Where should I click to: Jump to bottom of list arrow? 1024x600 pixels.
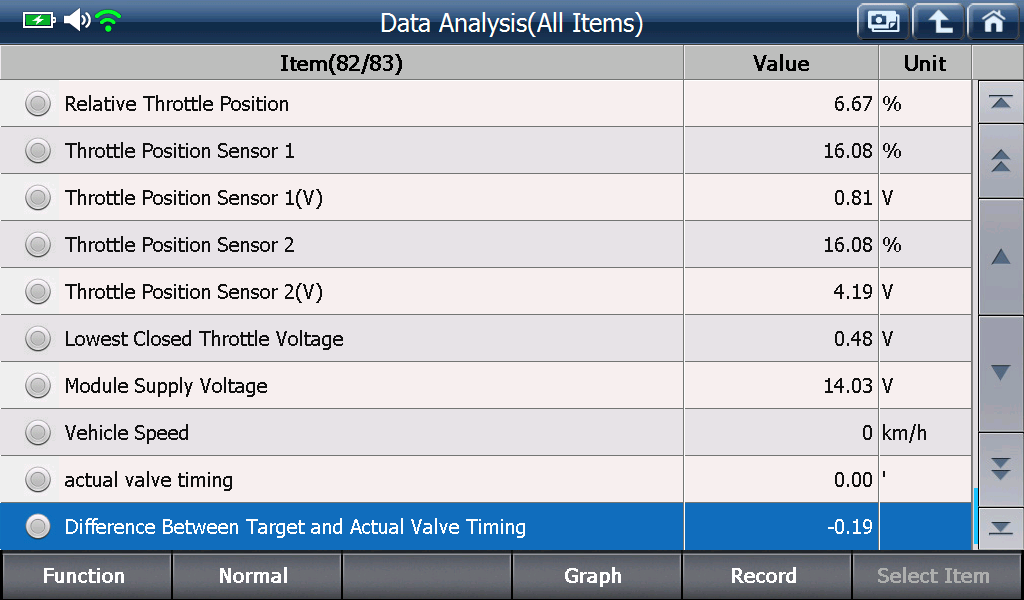click(x=1000, y=528)
